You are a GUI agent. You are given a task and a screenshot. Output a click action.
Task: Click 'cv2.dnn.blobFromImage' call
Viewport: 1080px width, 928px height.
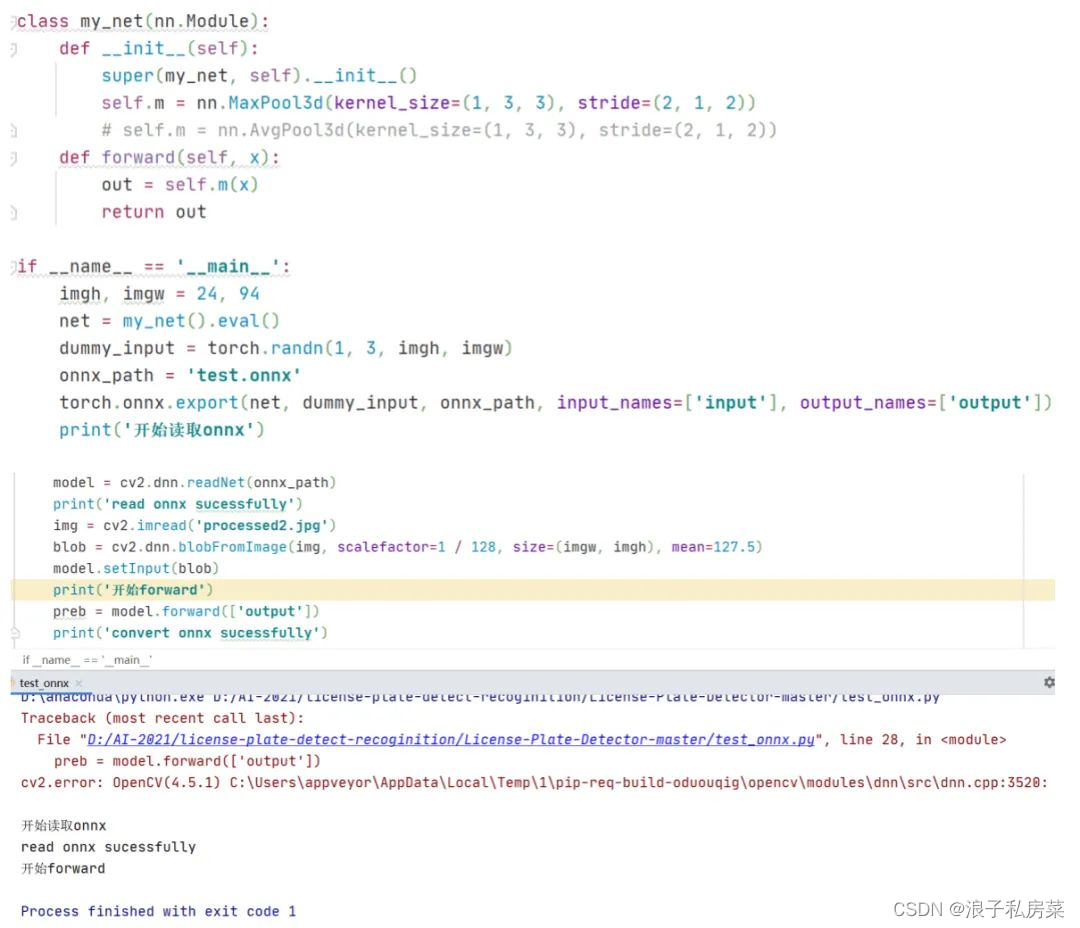(199, 547)
